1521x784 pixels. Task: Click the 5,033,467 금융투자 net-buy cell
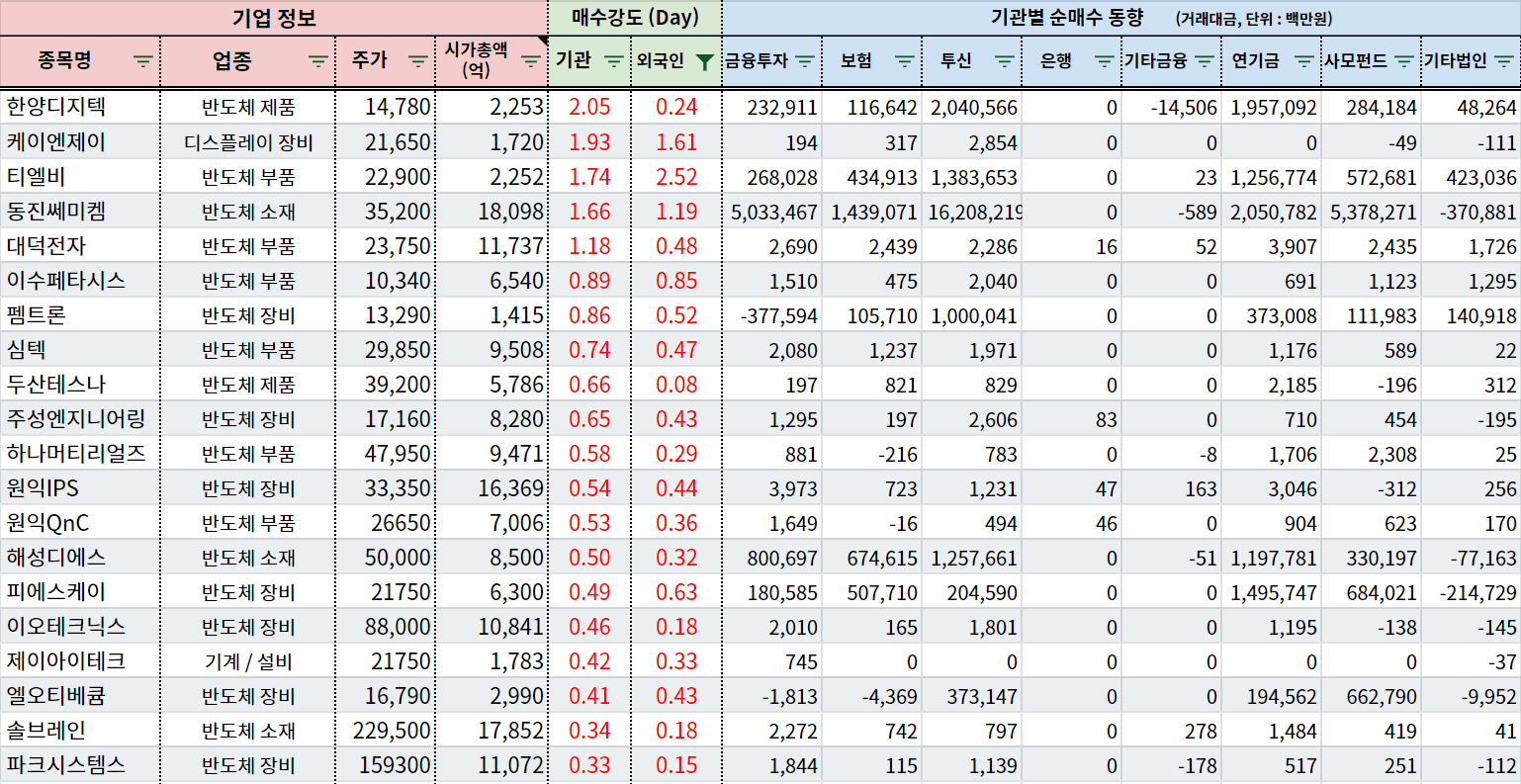pos(772,212)
